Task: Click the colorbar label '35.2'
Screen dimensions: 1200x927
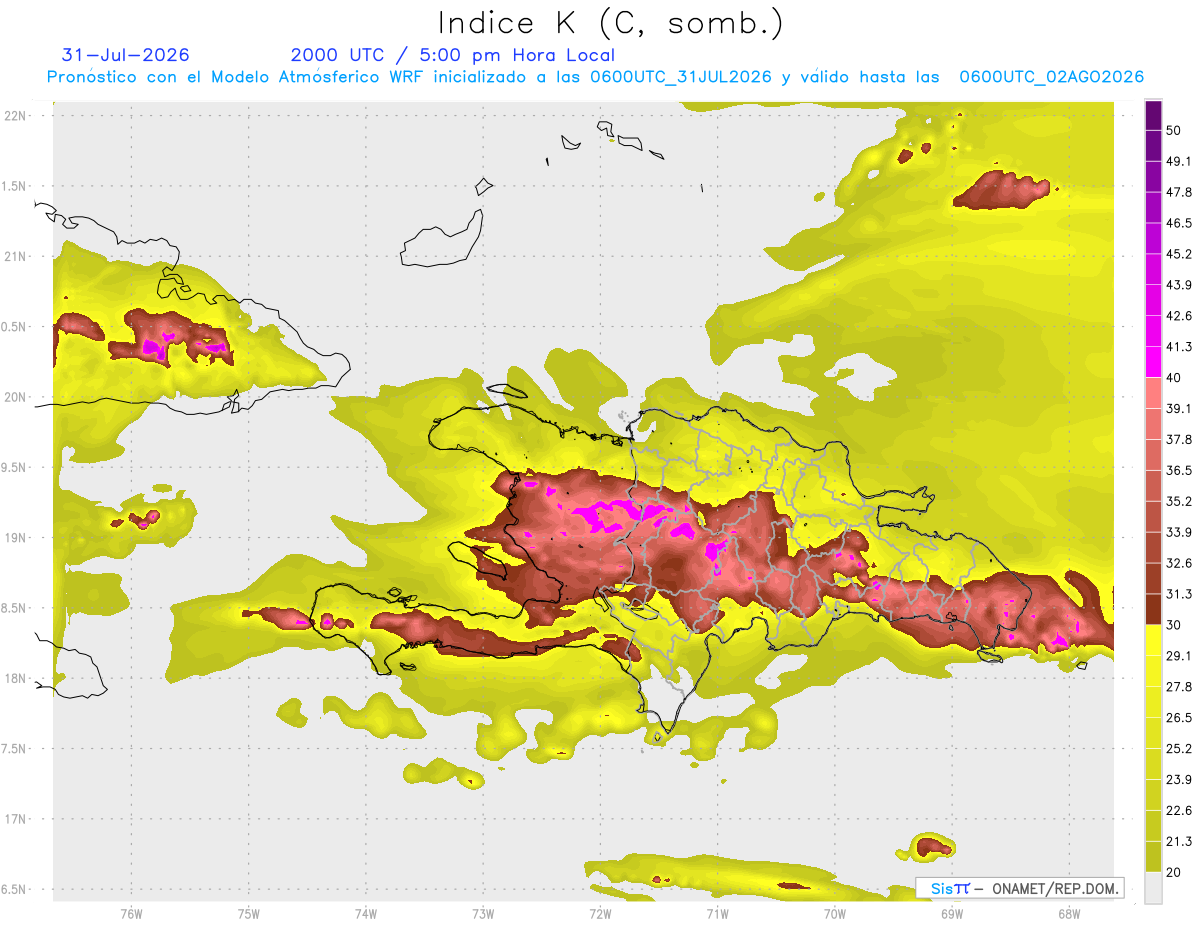Action: [x=1178, y=501]
